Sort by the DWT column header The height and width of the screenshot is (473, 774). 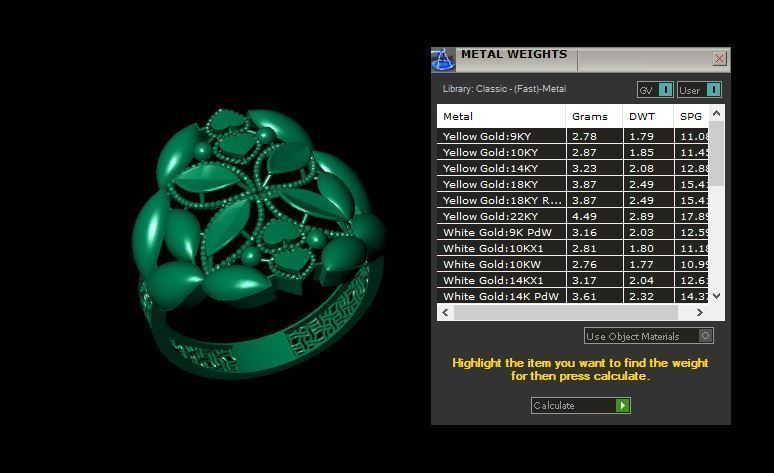click(x=648, y=117)
